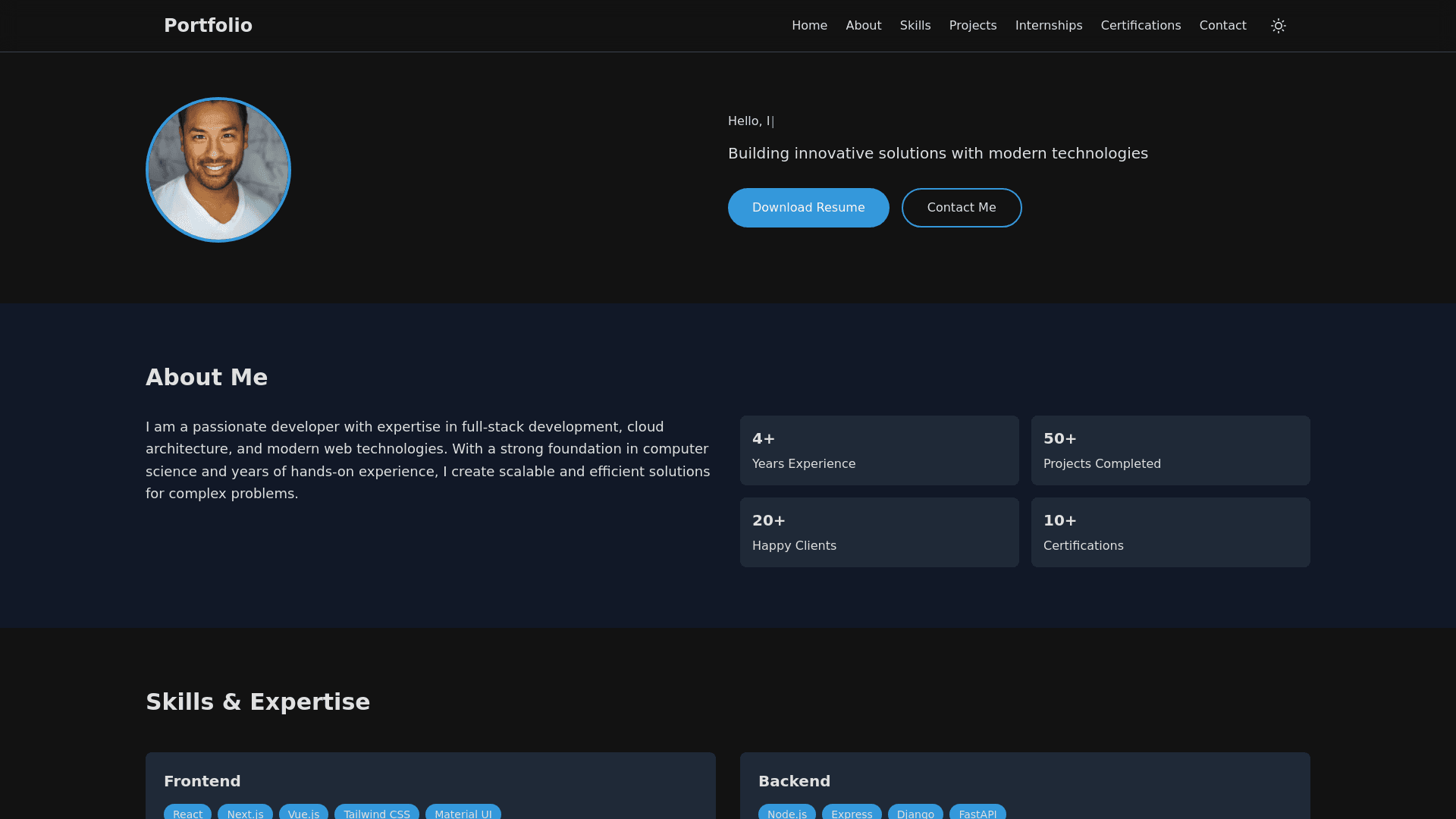Select the 10+ Certifications stat card
Image resolution: width=1456 pixels, height=819 pixels.
click(x=1170, y=532)
